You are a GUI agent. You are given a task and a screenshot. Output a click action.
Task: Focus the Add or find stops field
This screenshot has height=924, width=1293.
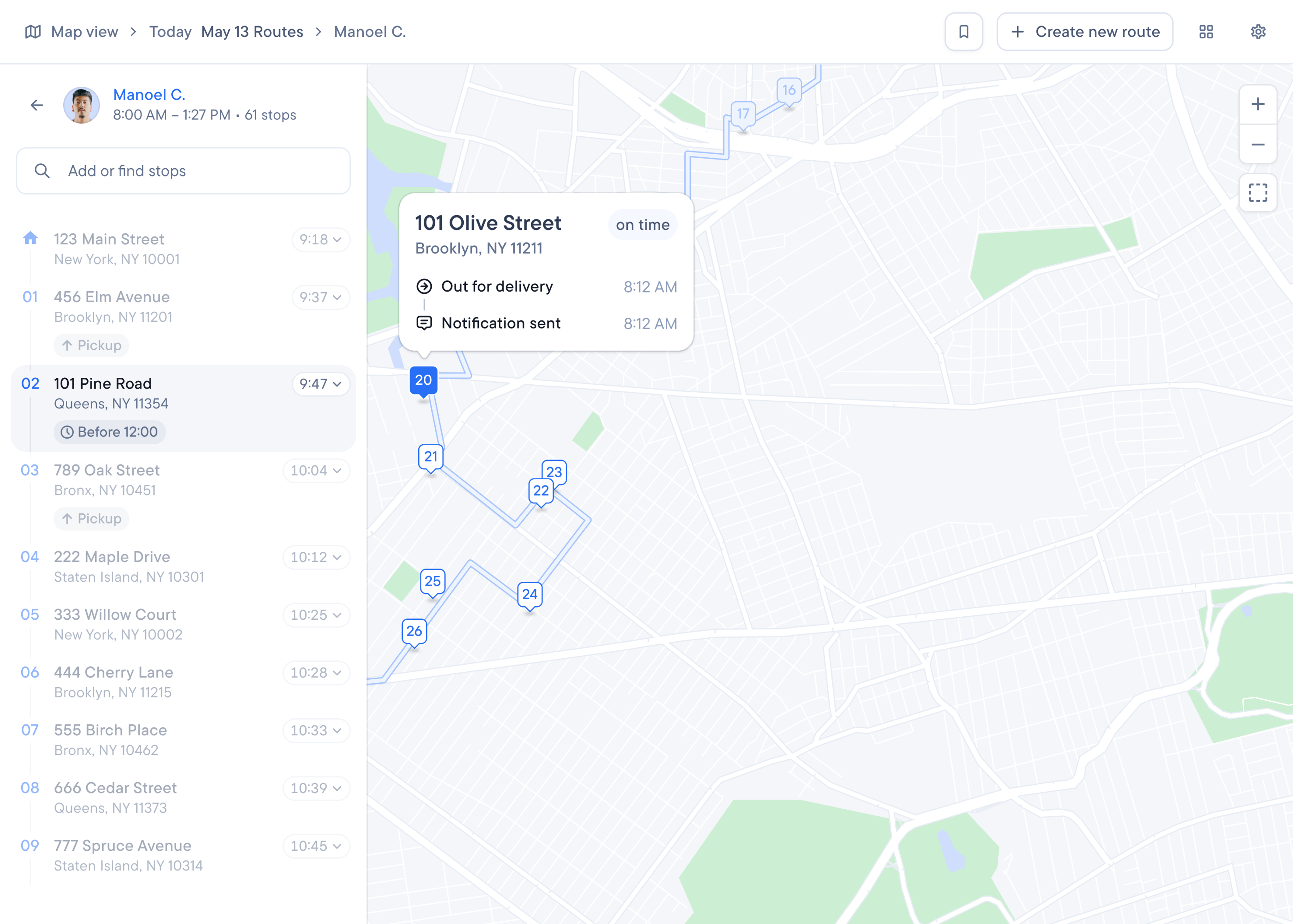point(183,171)
